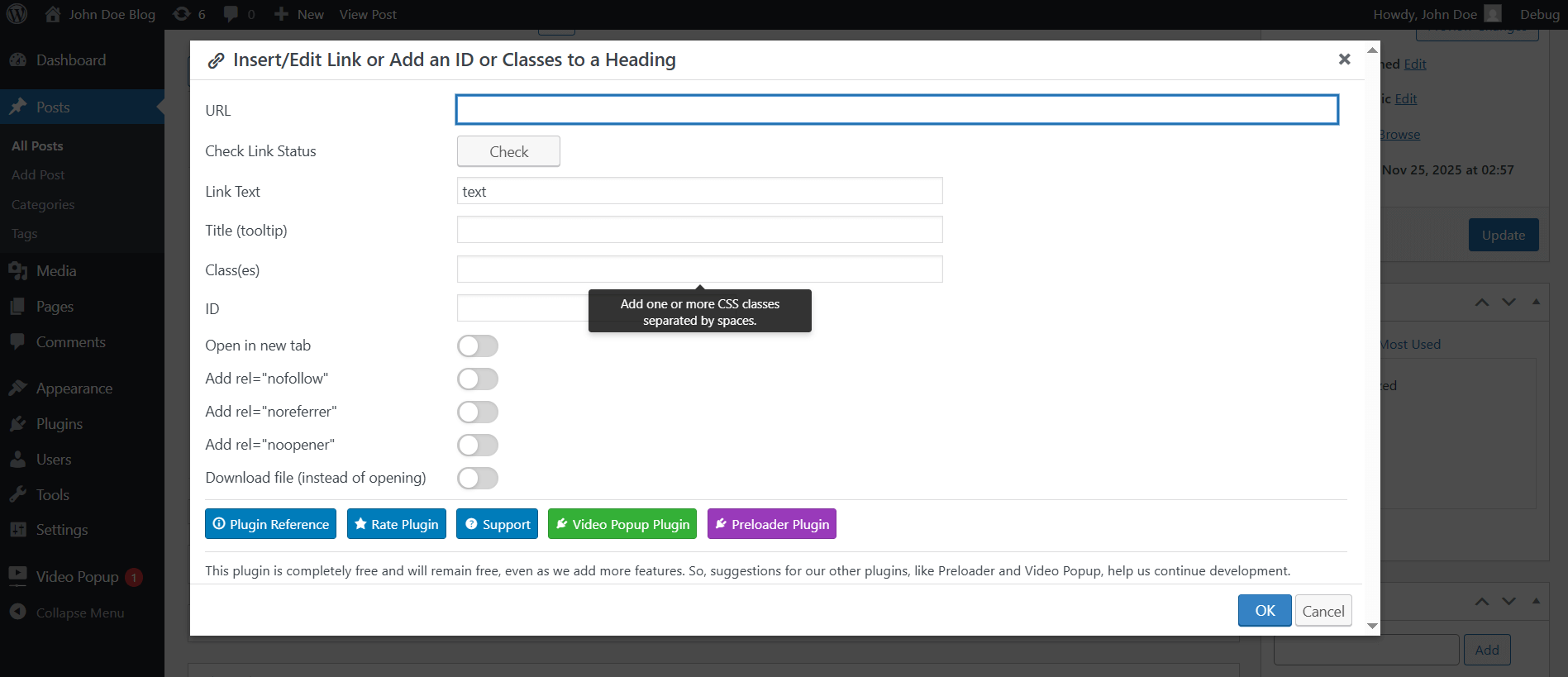Click the Dashboard icon in the sidebar
Viewport: 1568px width, 677px height.
coord(18,60)
